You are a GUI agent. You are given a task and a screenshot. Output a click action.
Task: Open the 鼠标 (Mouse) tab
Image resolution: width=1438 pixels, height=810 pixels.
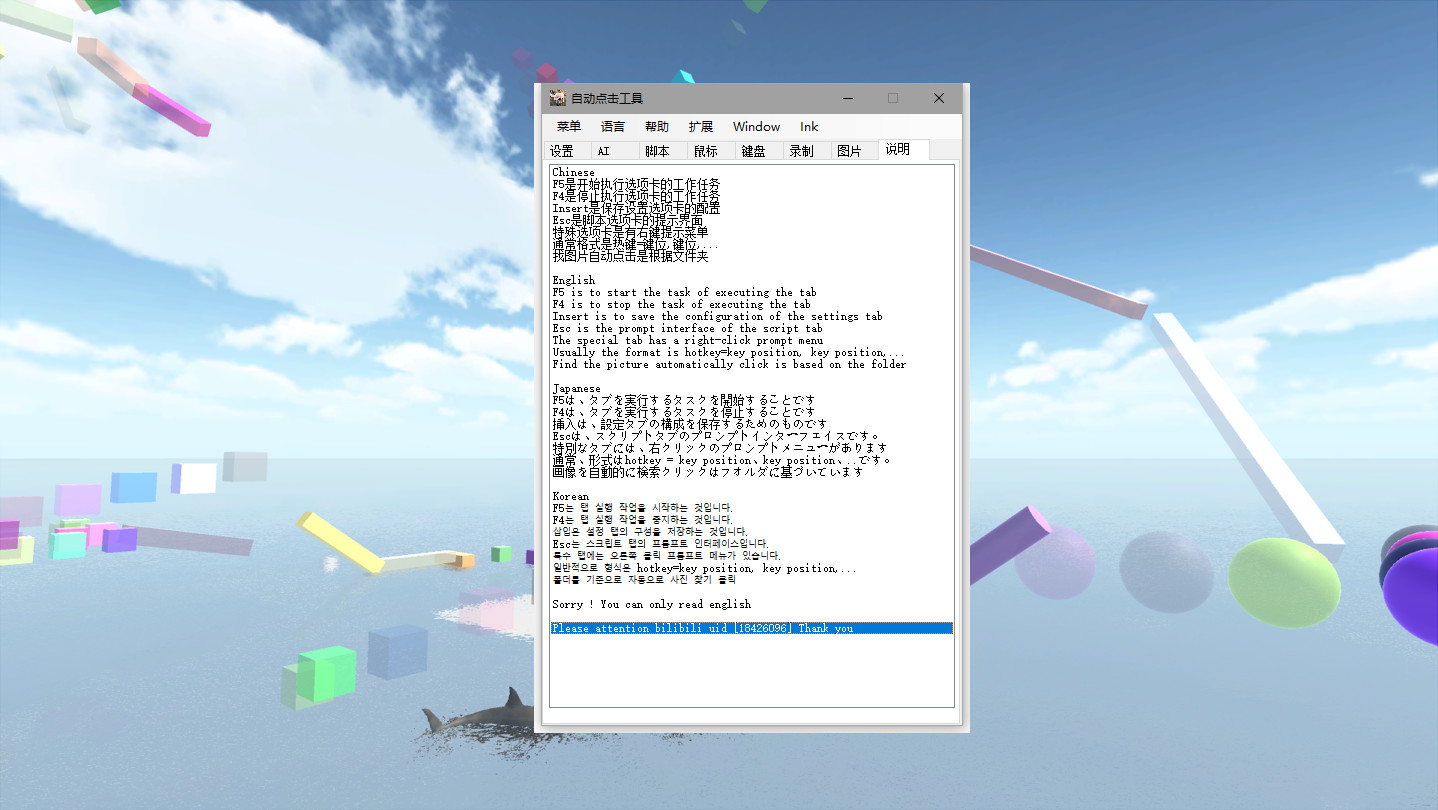click(707, 150)
